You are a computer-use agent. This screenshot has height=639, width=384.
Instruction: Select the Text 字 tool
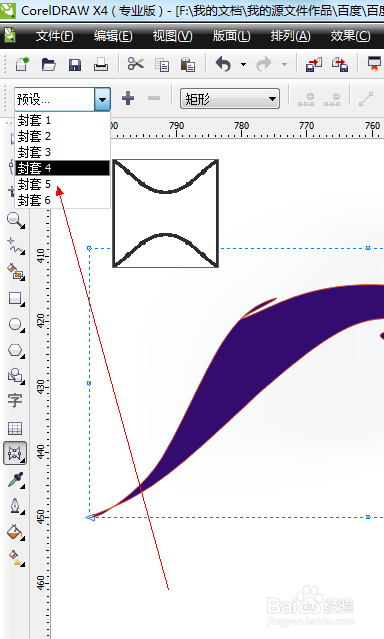15,401
